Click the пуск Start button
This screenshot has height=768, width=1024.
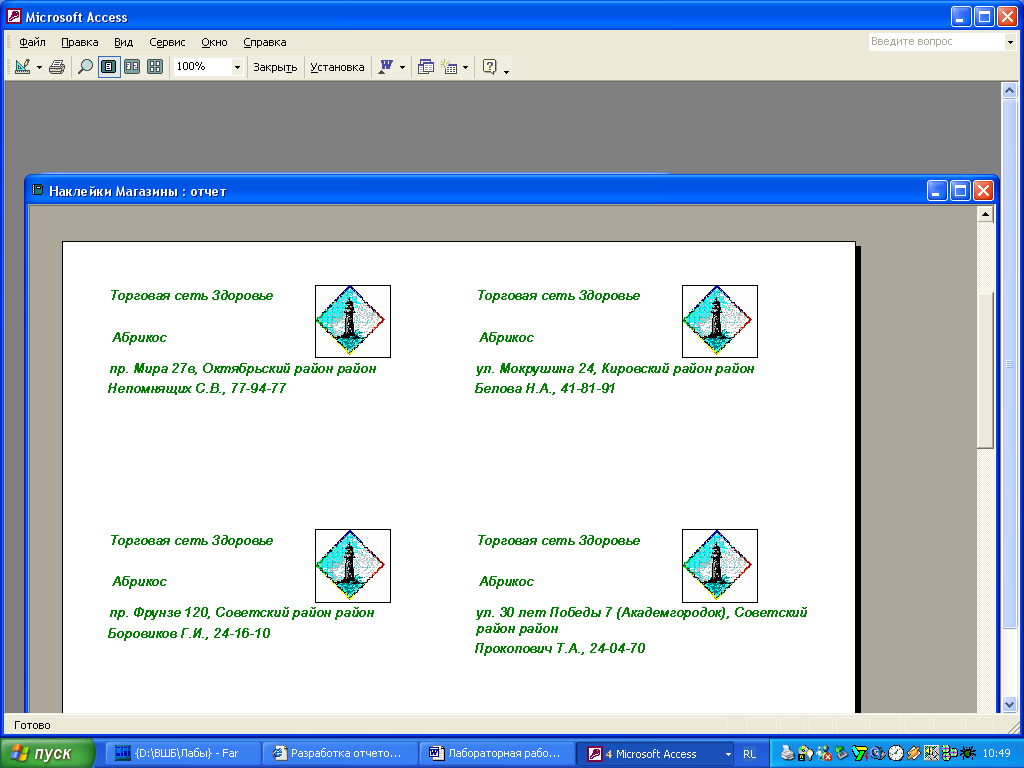(48, 754)
